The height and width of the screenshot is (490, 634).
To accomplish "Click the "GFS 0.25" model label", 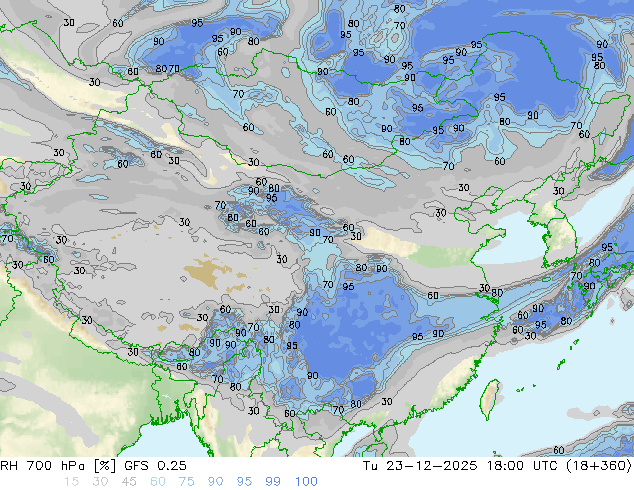I will pyautogui.click(x=155, y=466).
